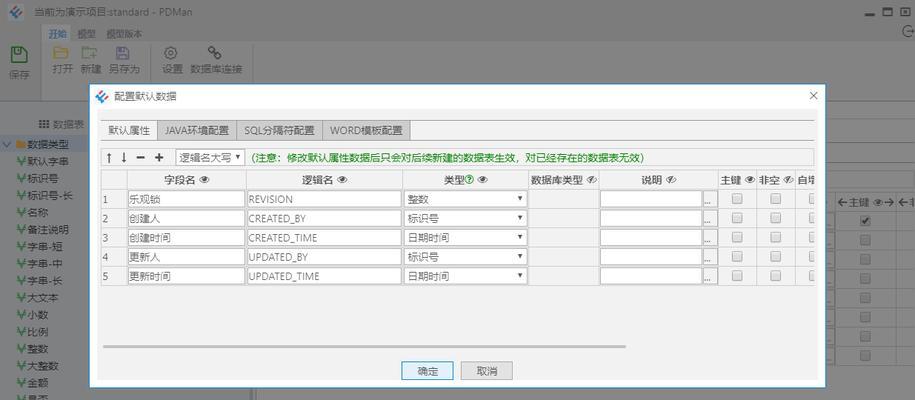Create a project with the 新建 icon
Viewport: 915px width, 400px height.
pyautogui.click(x=89, y=53)
